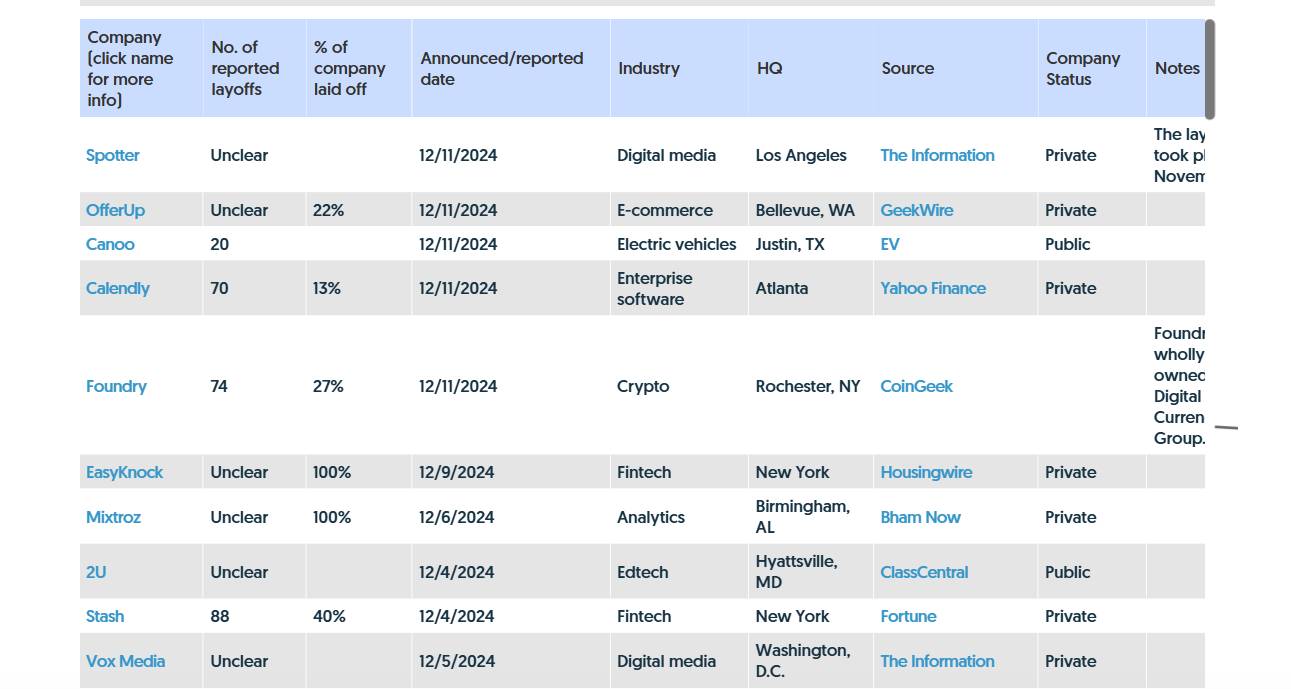Click the Announced/reported date column header
The height and width of the screenshot is (689, 1291).
[x=502, y=68]
